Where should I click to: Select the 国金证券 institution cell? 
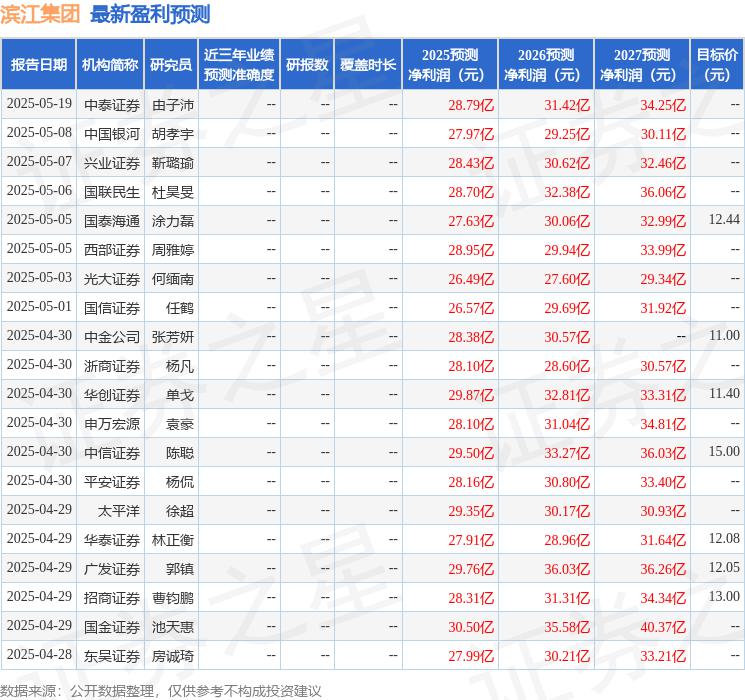pyautogui.click(x=112, y=627)
